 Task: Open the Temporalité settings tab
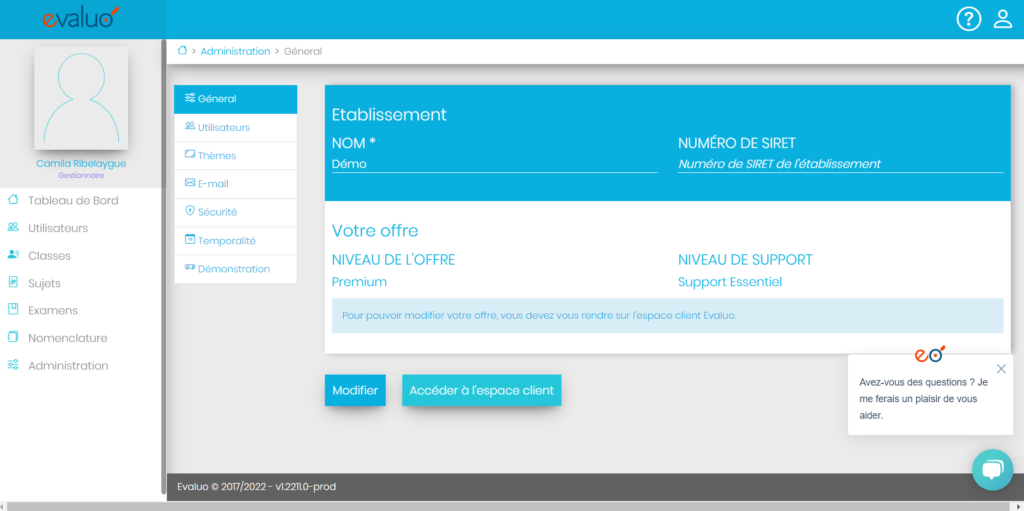[235, 241]
